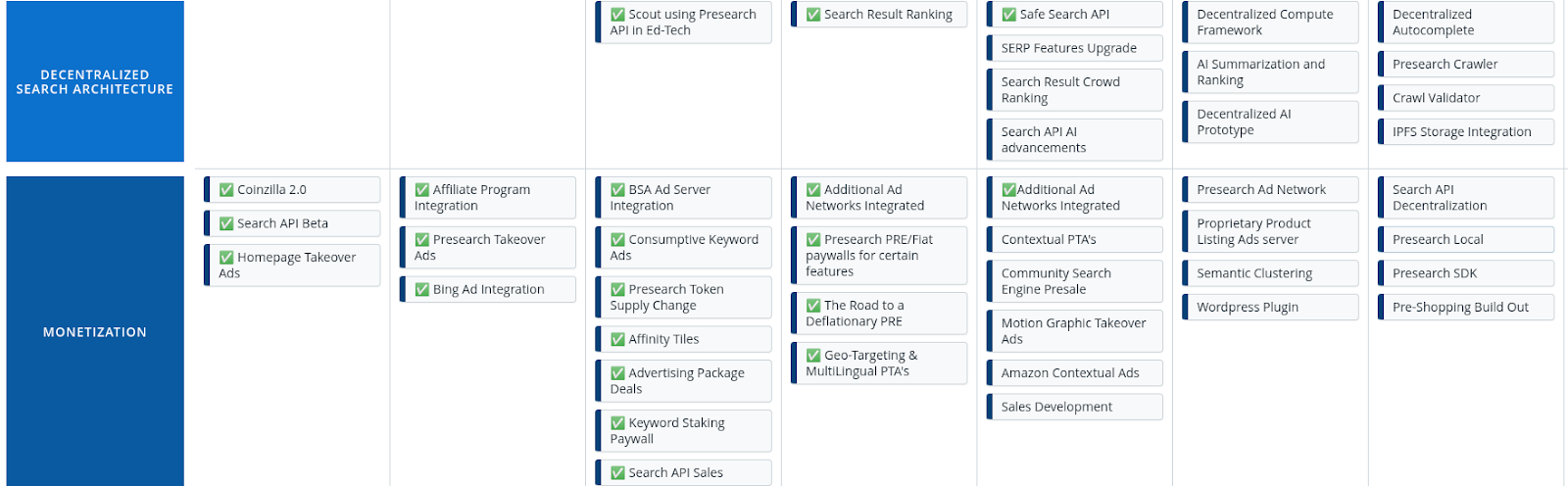The height and width of the screenshot is (486, 1568).
Task: Open the Keyword Staking Paywall card
Action: coord(684,430)
